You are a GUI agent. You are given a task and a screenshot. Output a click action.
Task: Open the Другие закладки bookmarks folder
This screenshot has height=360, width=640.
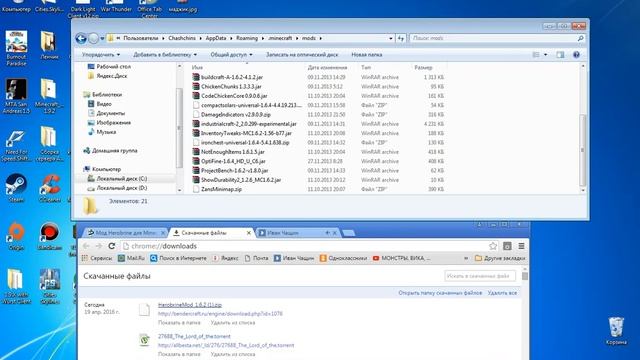click(x=500, y=258)
